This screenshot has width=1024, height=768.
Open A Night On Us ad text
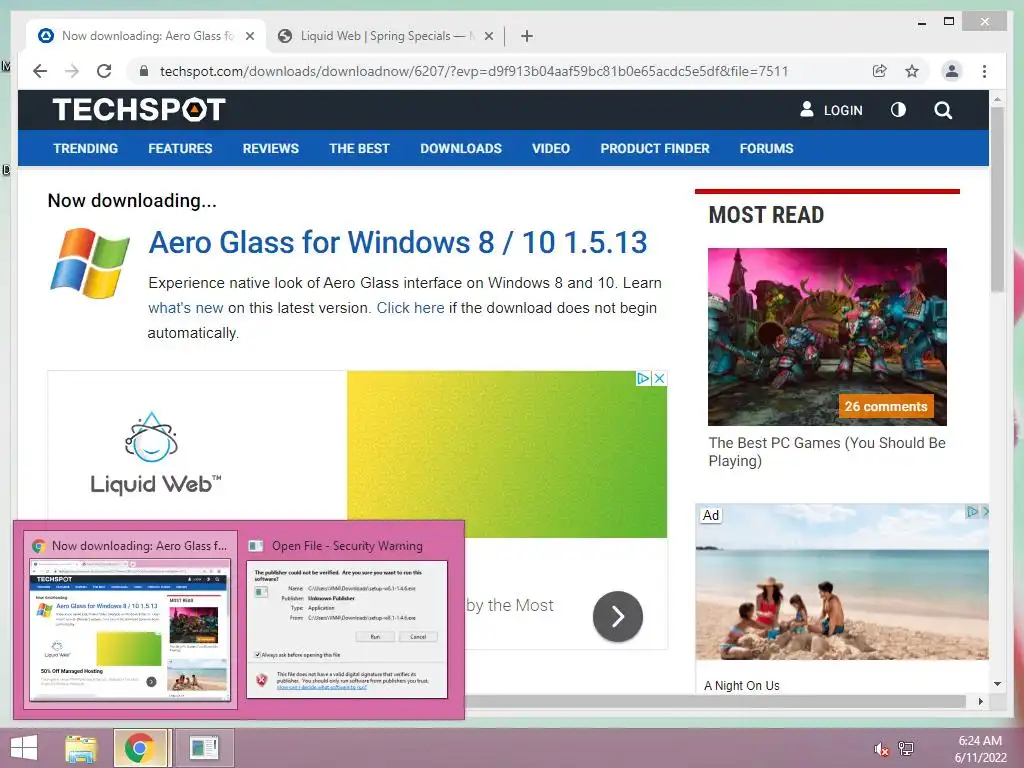pos(742,686)
